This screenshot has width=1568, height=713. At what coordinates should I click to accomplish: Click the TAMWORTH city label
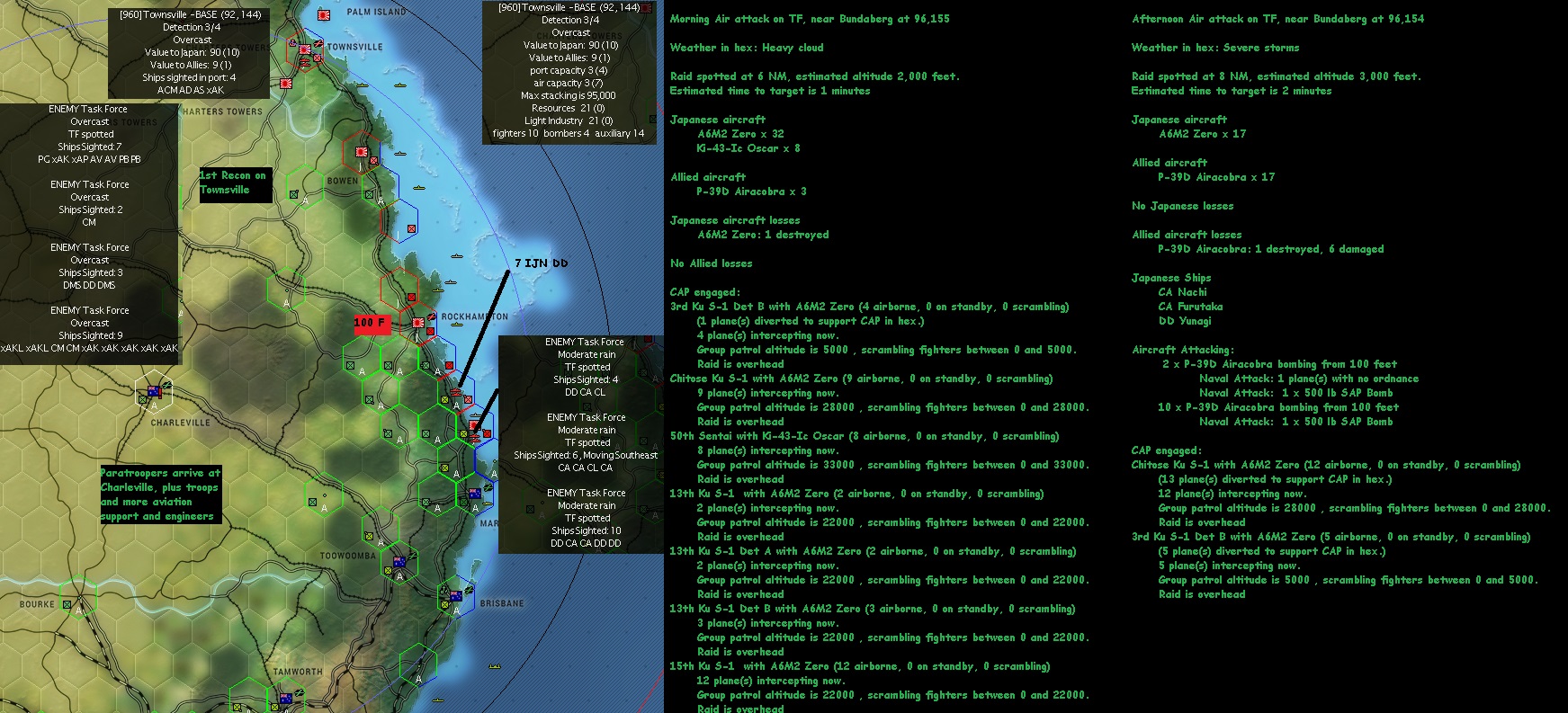click(298, 672)
